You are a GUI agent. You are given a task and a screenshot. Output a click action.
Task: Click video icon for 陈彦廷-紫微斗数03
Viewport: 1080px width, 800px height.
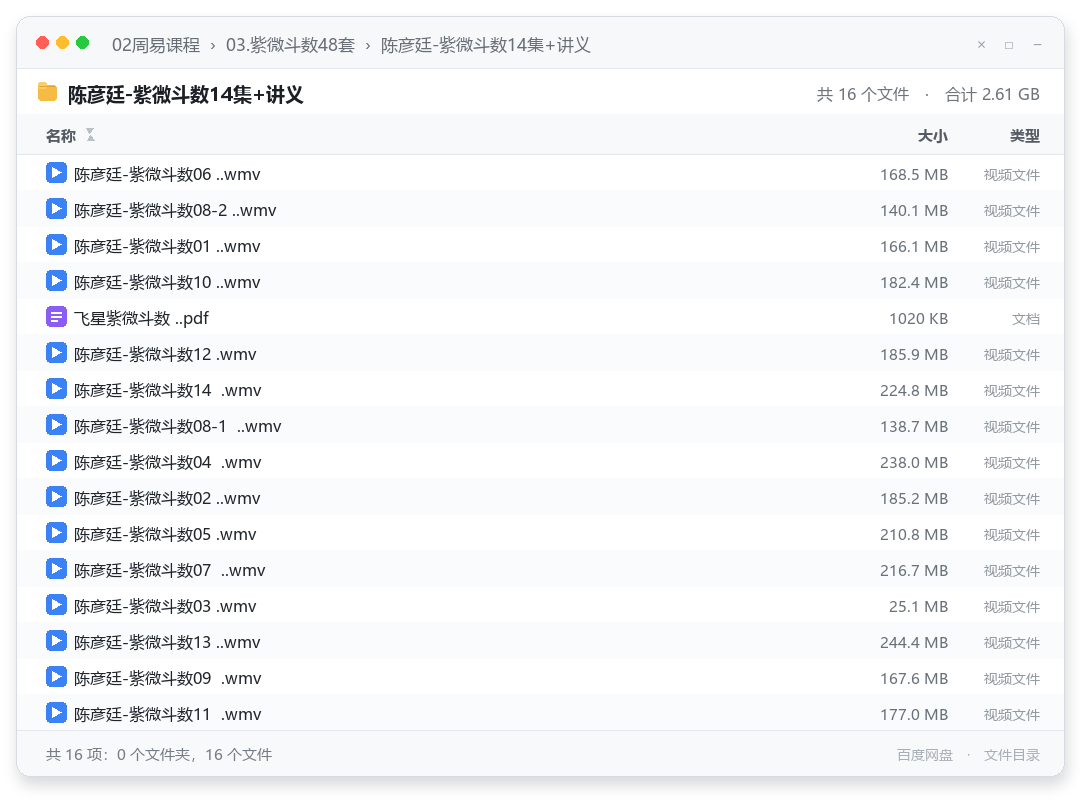tap(56, 604)
